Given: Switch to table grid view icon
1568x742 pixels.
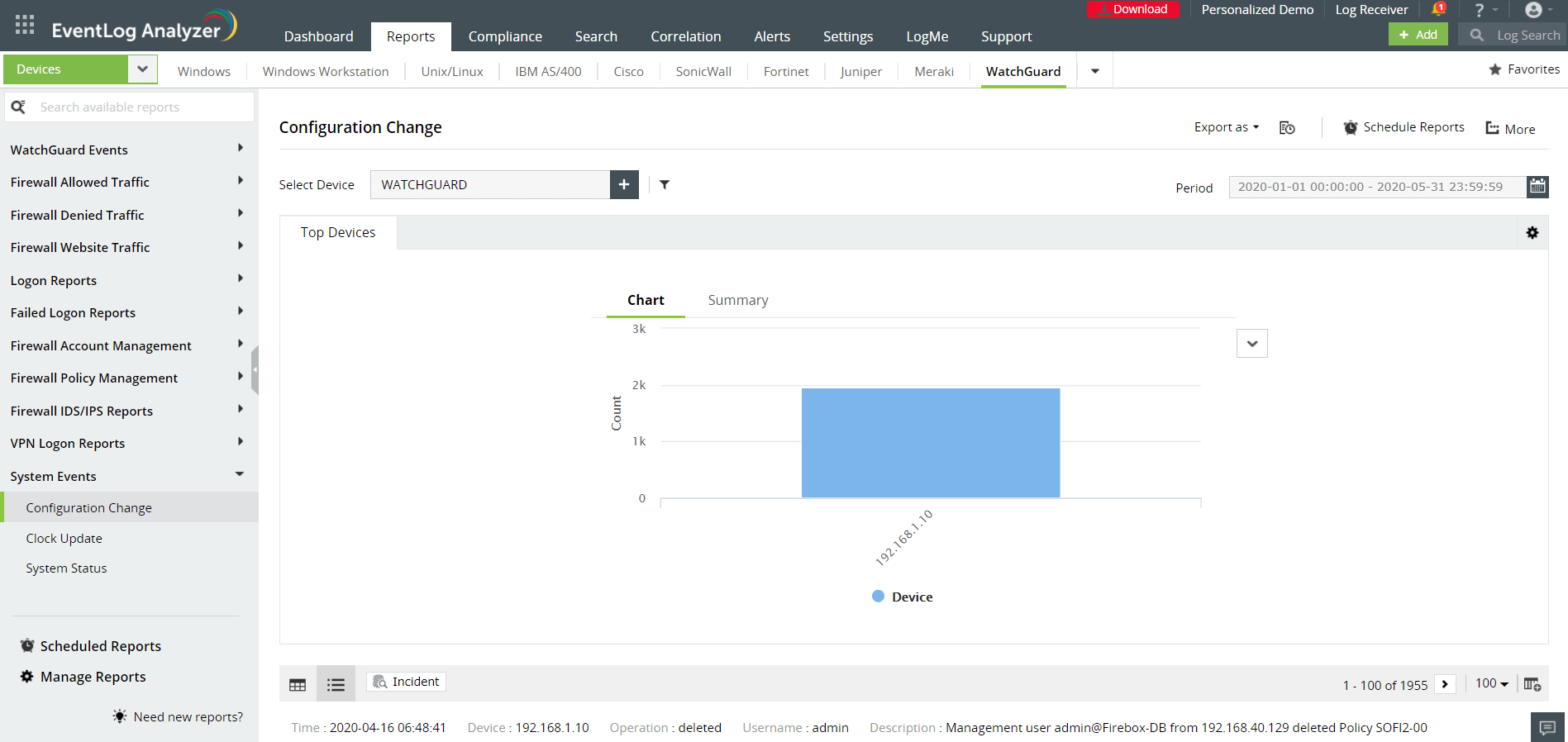Looking at the screenshot, I should [298, 684].
